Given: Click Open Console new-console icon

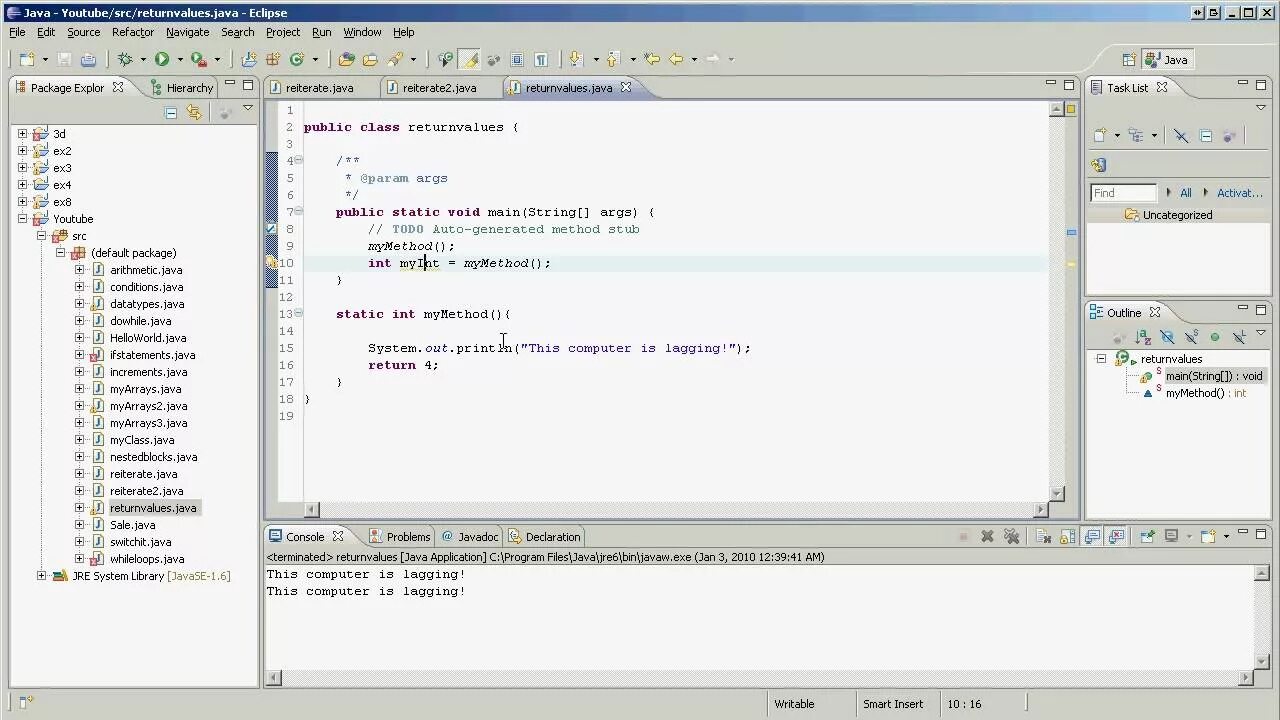Looking at the screenshot, I should 1209,537.
